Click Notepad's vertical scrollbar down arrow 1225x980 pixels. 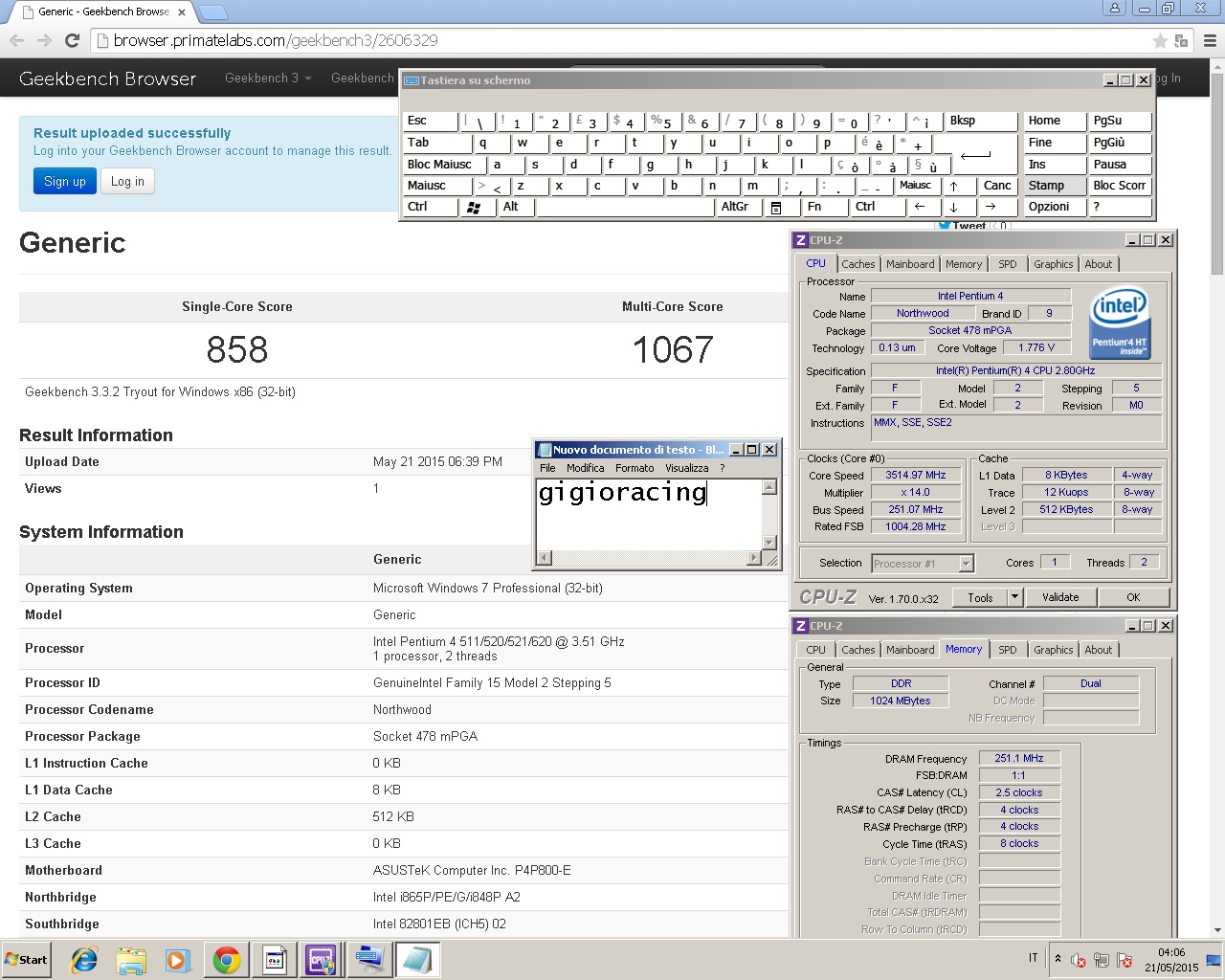tap(768, 543)
